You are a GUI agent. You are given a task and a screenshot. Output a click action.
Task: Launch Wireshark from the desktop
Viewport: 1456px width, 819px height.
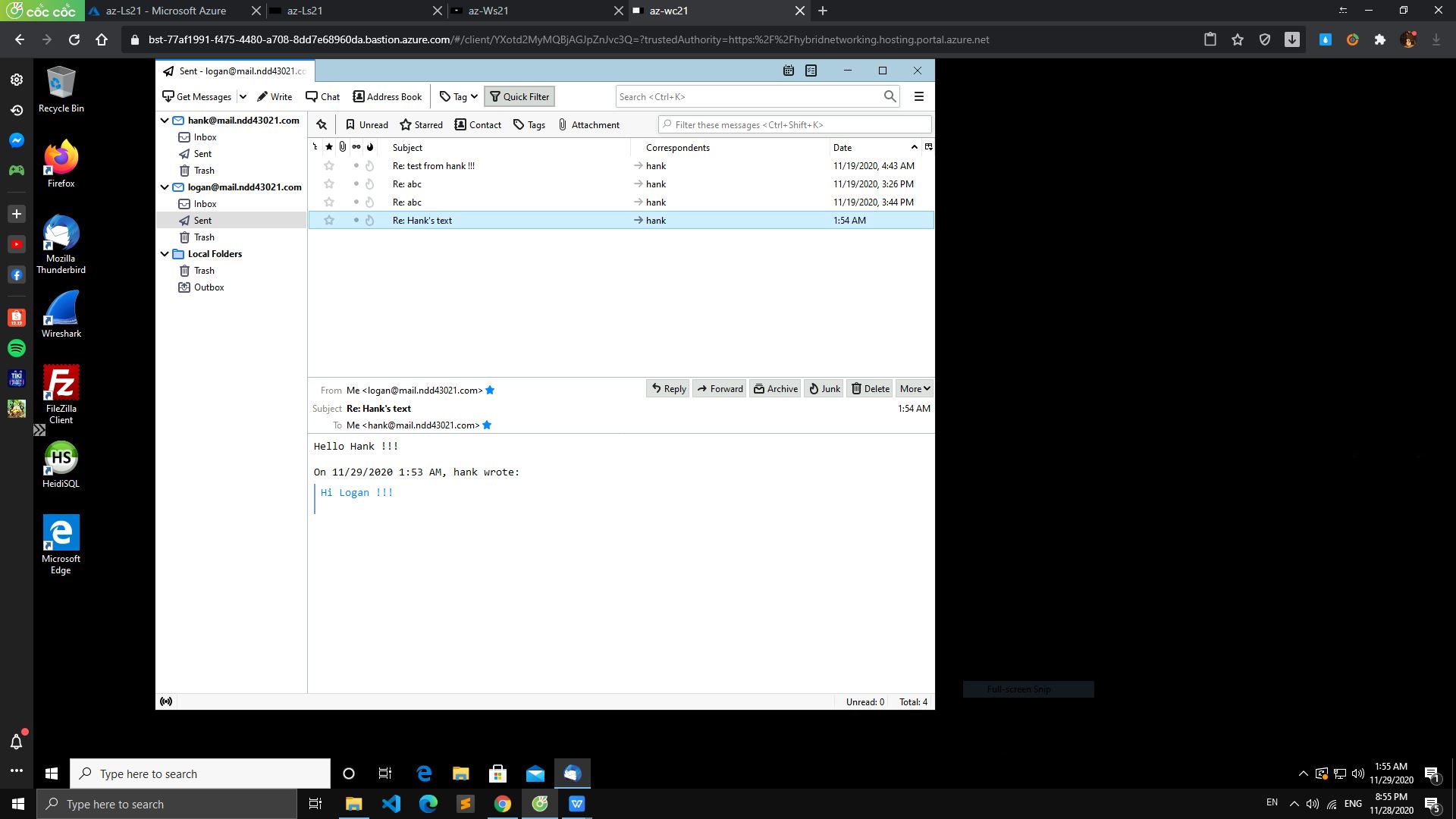[x=61, y=313]
